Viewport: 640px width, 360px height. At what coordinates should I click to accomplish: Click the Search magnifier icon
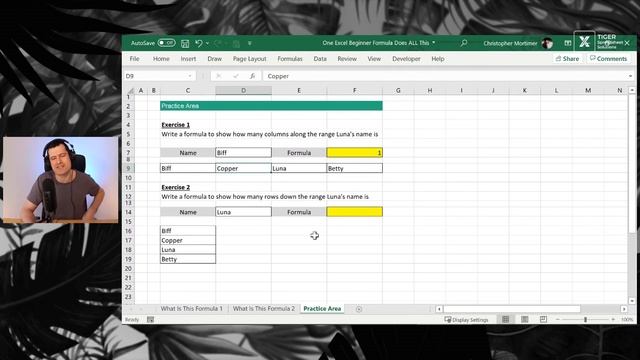(464, 43)
